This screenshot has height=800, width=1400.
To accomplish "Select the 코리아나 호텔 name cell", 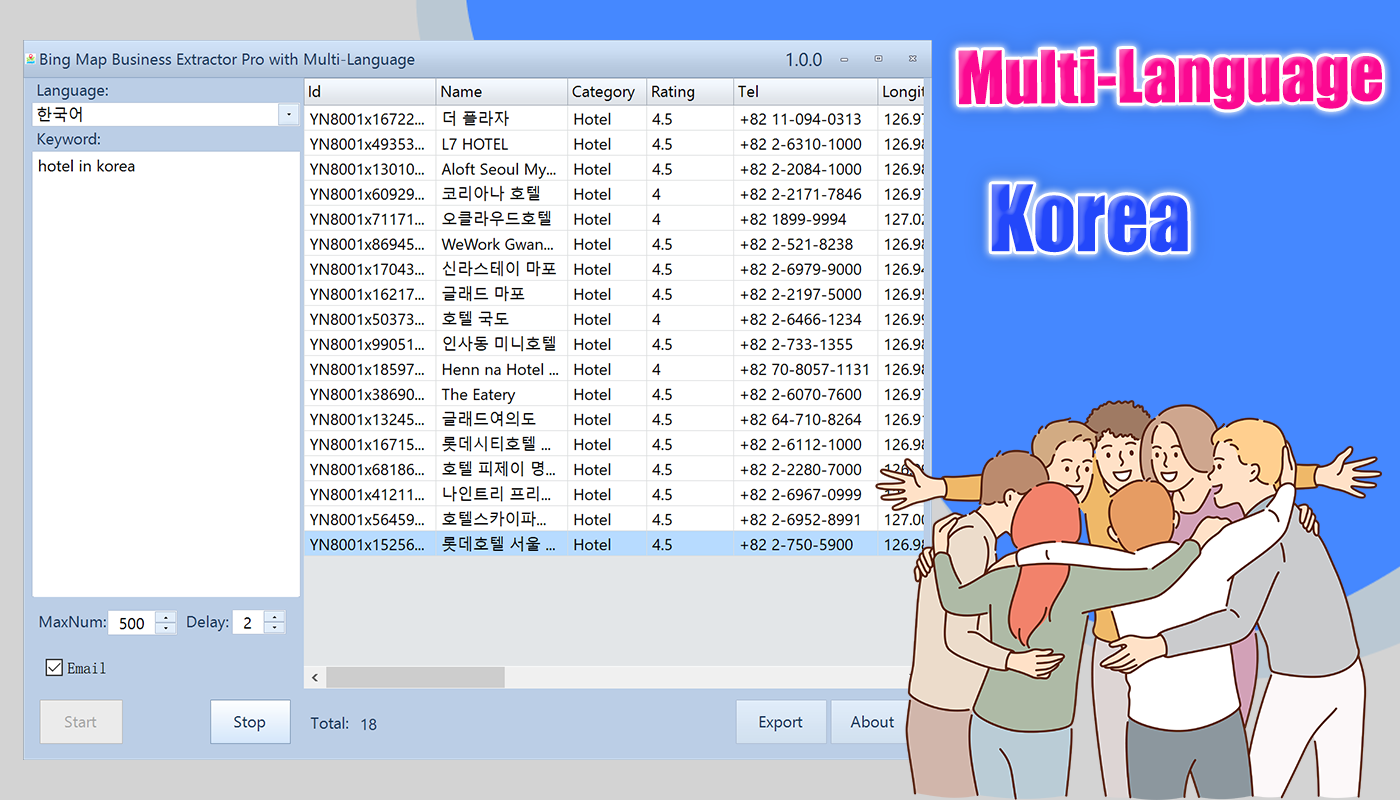I will [x=502, y=194].
